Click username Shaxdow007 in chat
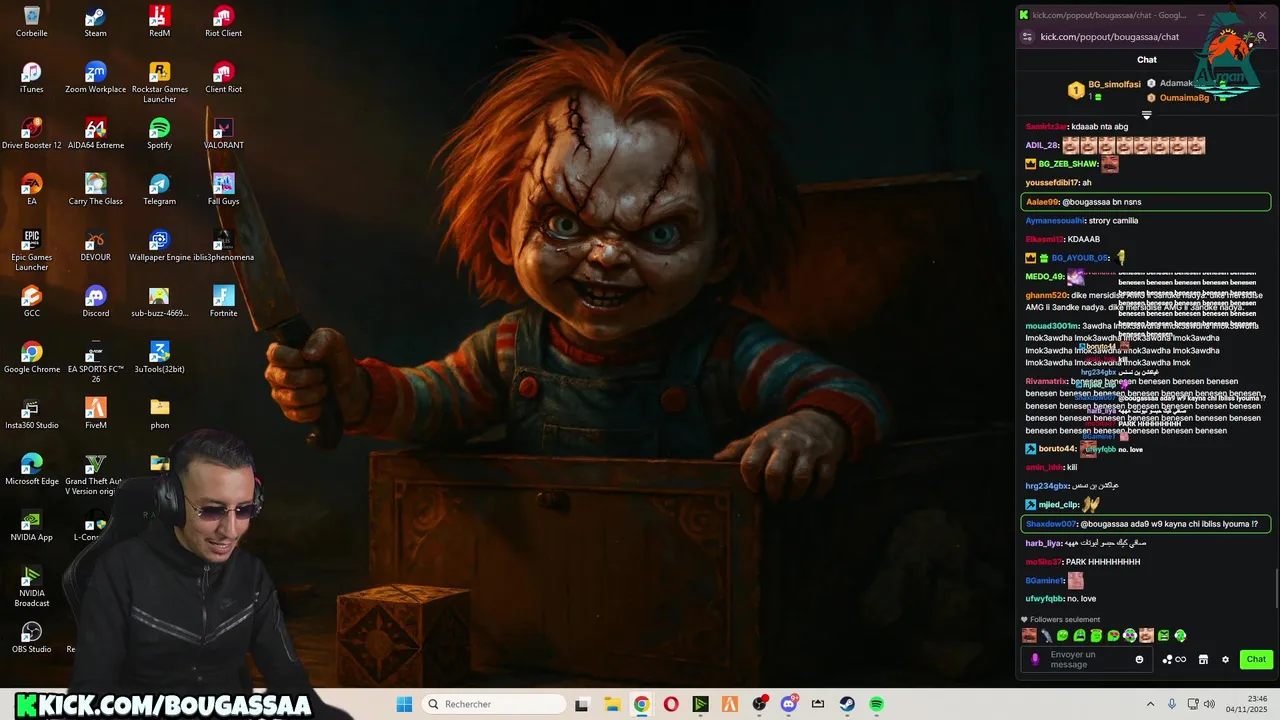 [1050, 524]
